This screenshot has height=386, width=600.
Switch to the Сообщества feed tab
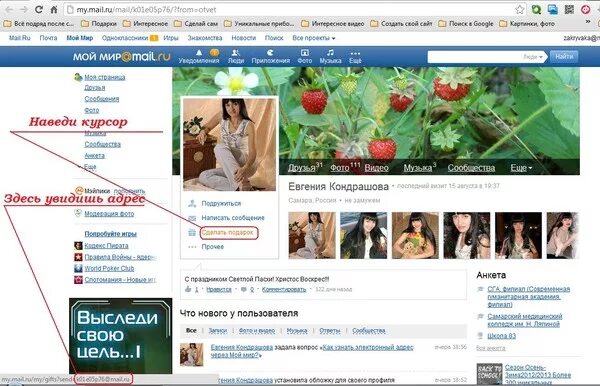[368, 331]
